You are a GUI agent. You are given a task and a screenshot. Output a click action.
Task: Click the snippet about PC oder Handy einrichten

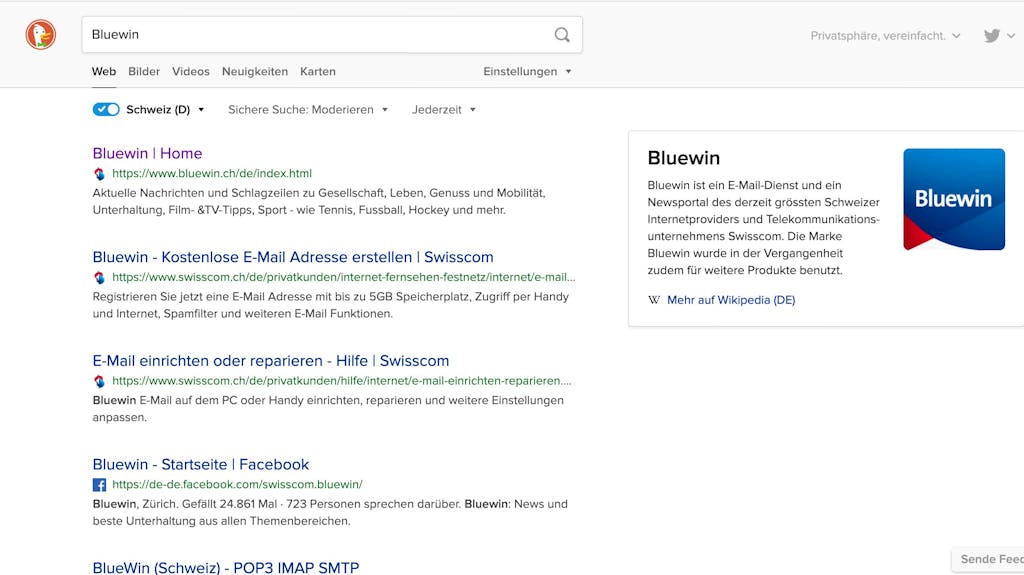(x=328, y=408)
